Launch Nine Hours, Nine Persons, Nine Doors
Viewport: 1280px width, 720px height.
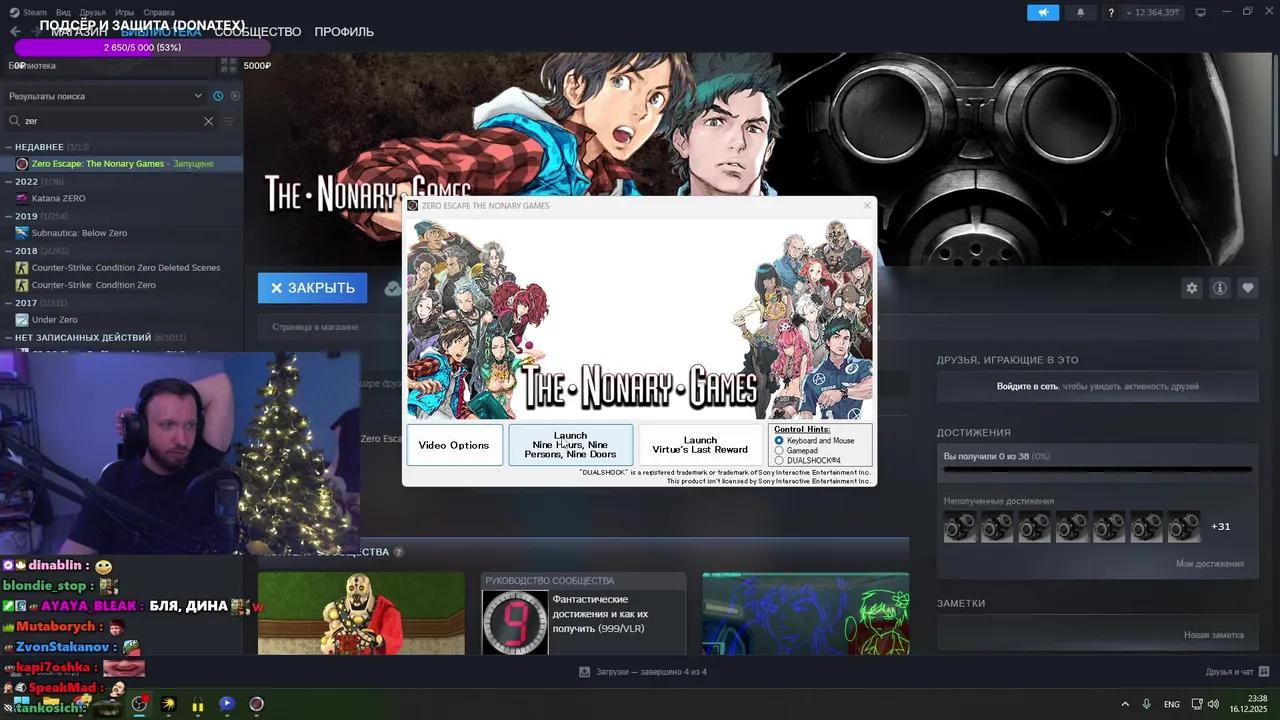pos(571,445)
